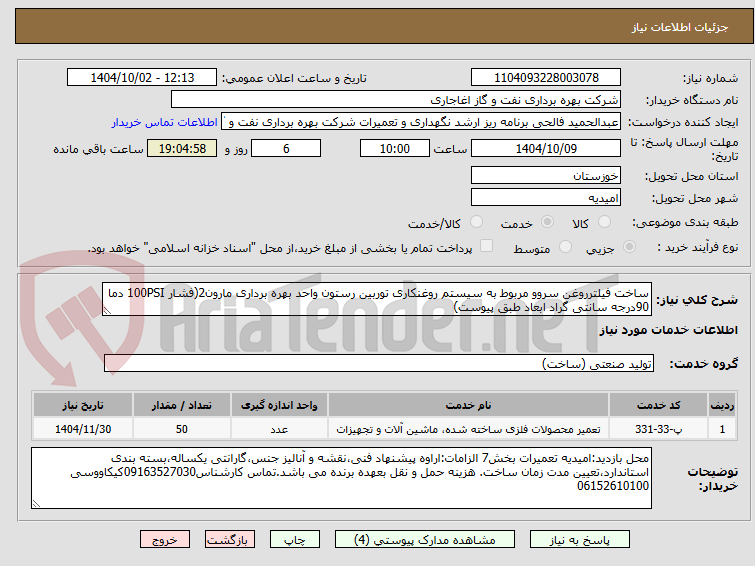This screenshot has width=755, height=566.
Task: Select the کالا/خدمت radio button
Action: pyautogui.click(x=476, y=222)
